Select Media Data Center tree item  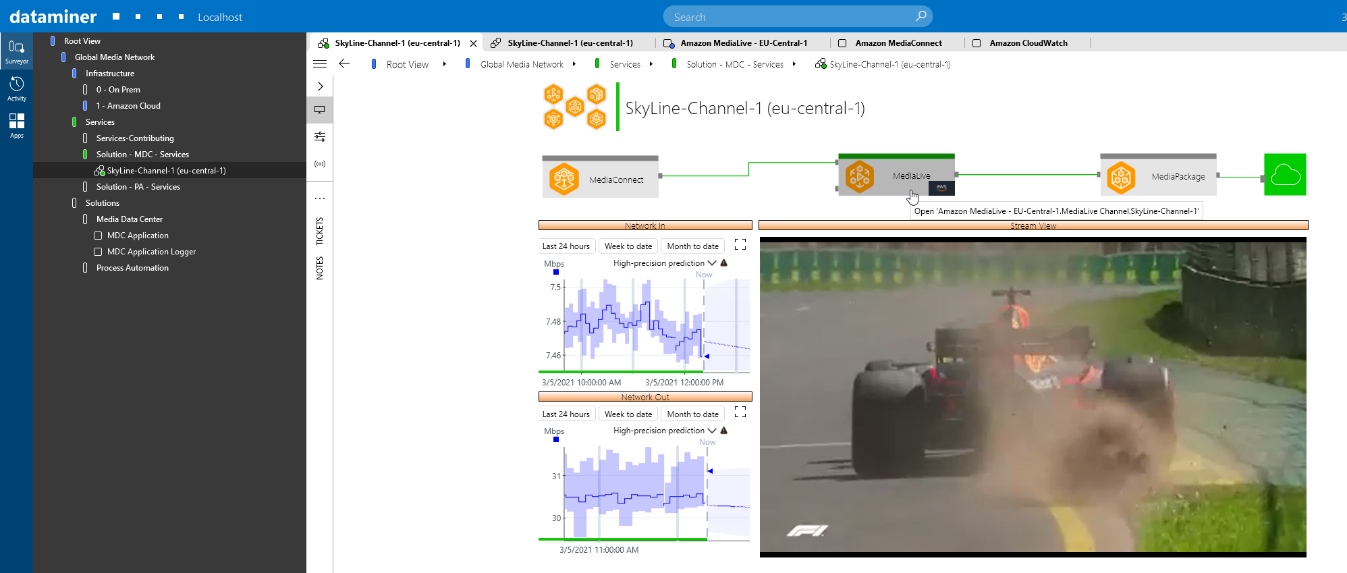pos(129,219)
